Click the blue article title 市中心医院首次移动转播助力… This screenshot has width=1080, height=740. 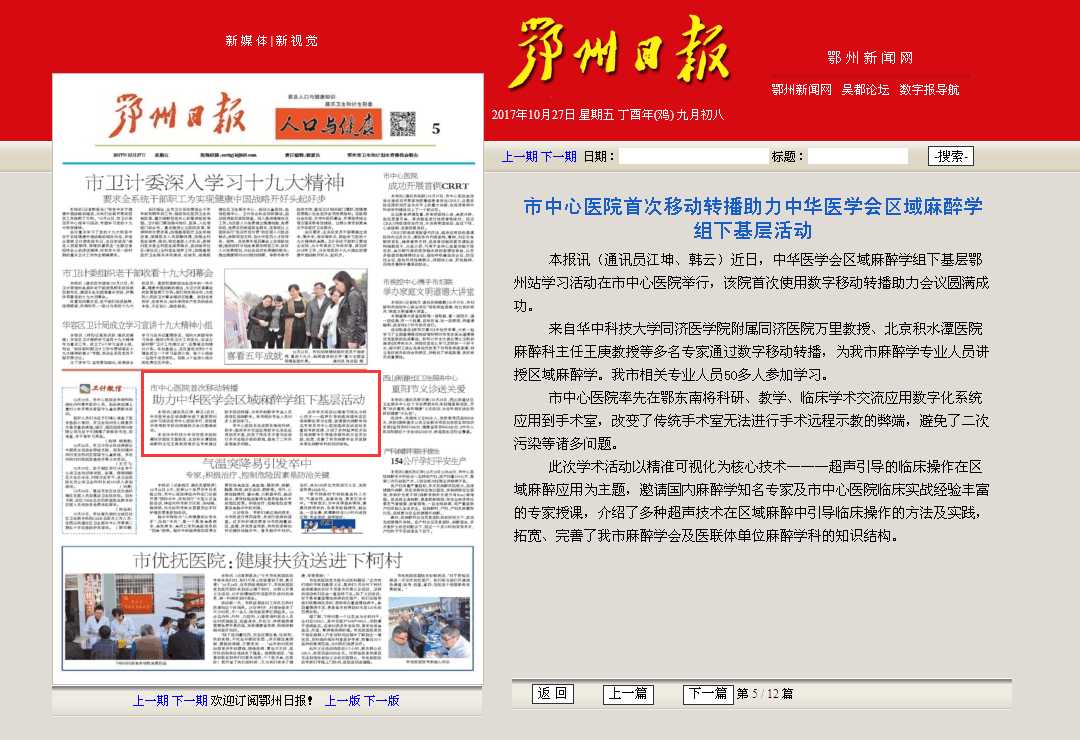[x=753, y=218]
